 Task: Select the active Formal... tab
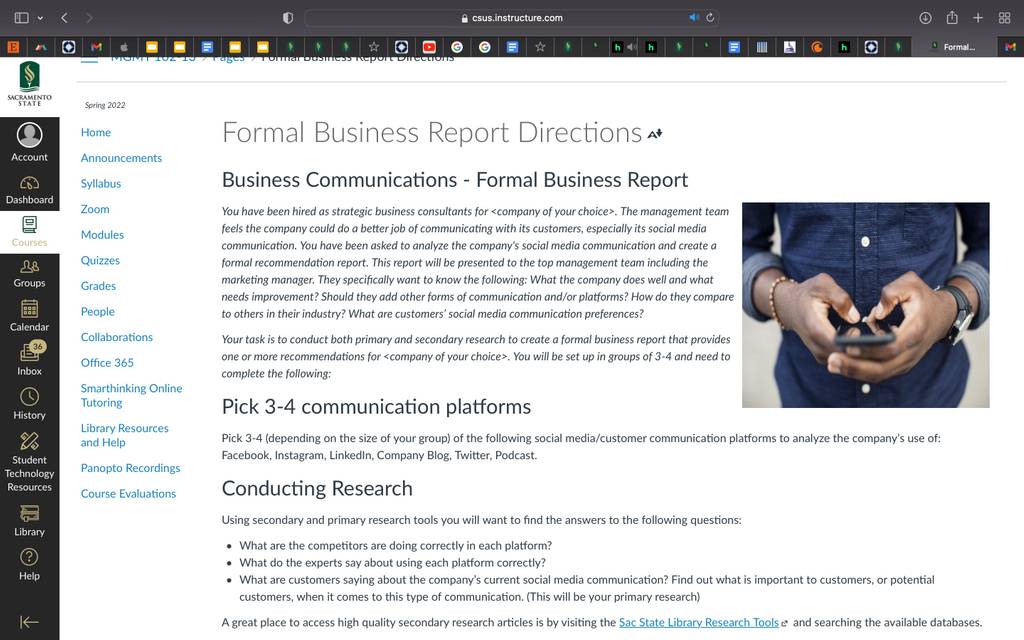point(953,46)
